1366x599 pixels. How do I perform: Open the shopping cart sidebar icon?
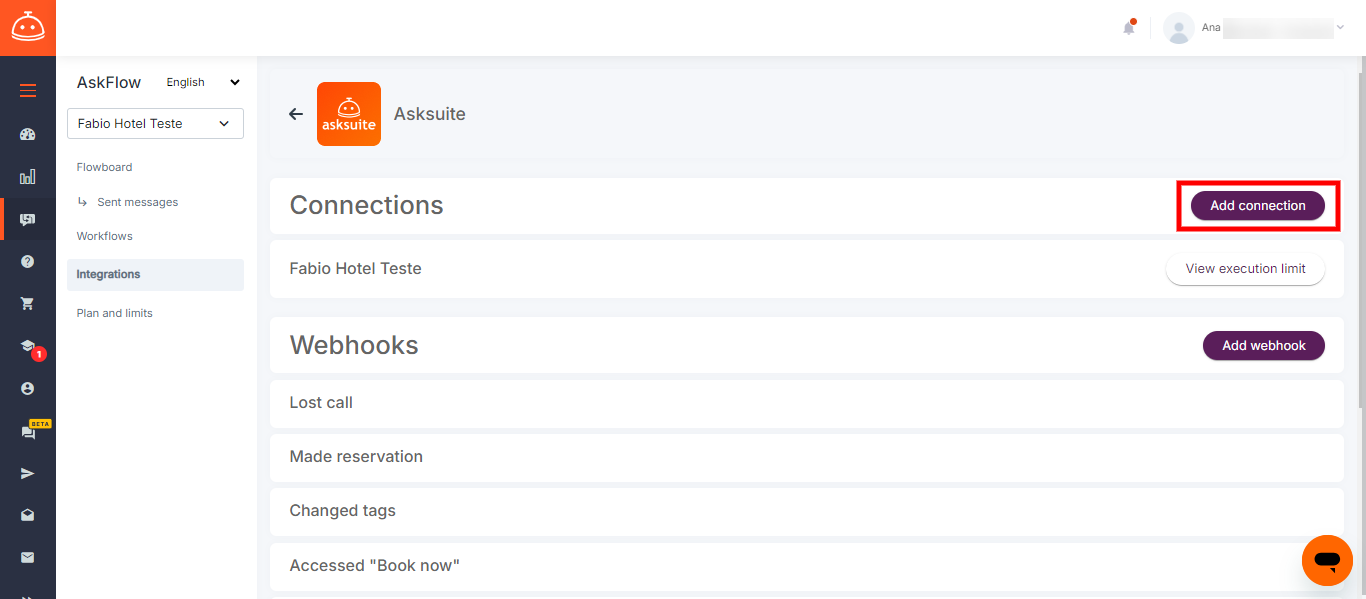pyautogui.click(x=28, y=304)
